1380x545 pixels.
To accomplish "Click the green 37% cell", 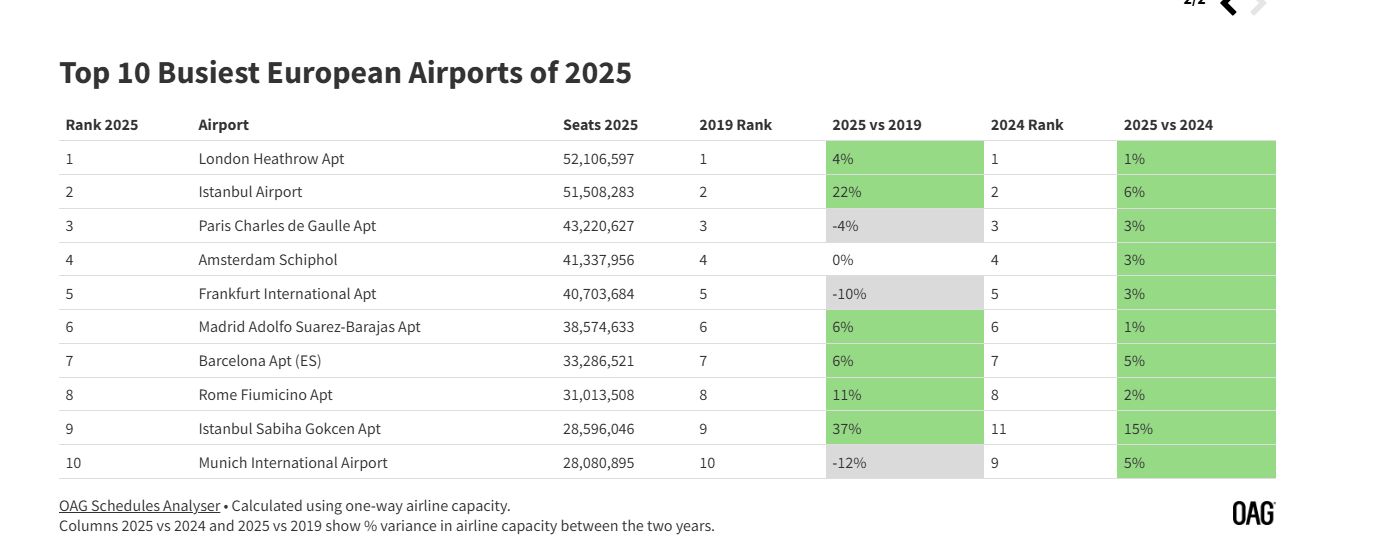I will (x=904, y=429).
